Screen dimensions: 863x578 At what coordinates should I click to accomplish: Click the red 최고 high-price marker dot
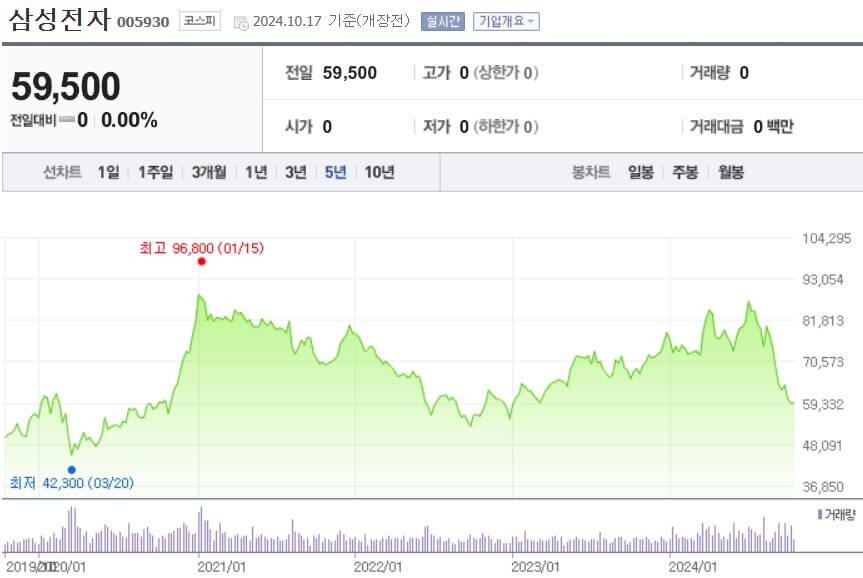click(x=201, y=261)
